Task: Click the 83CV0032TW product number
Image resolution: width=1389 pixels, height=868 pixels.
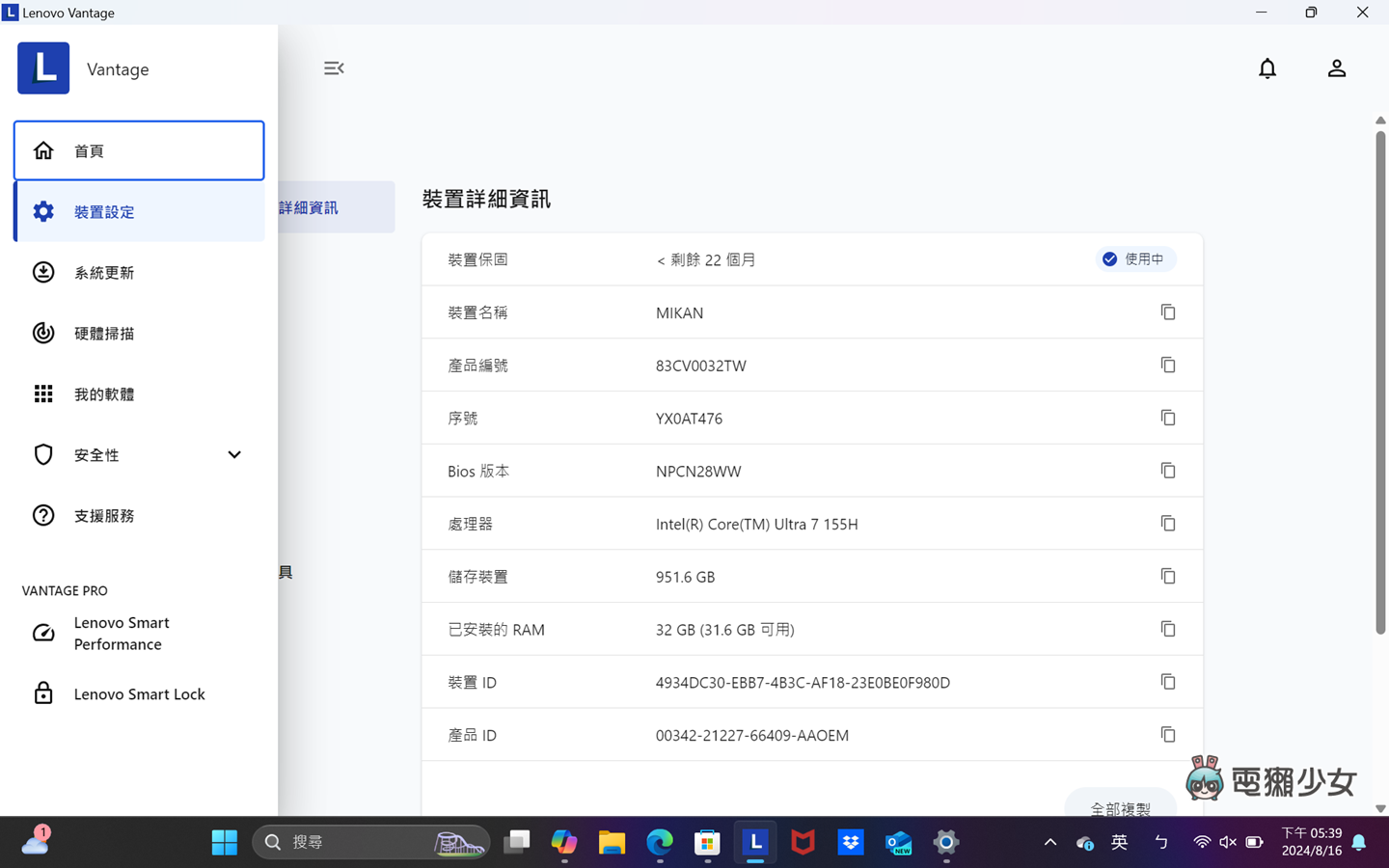Action: 701,366
